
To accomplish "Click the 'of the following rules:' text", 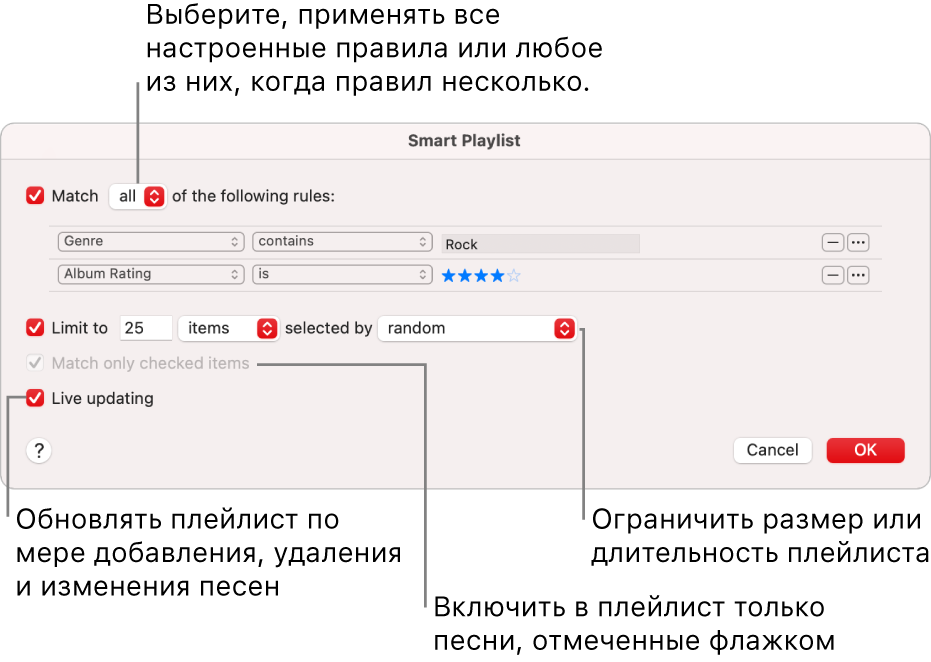I will coord(254,197).
